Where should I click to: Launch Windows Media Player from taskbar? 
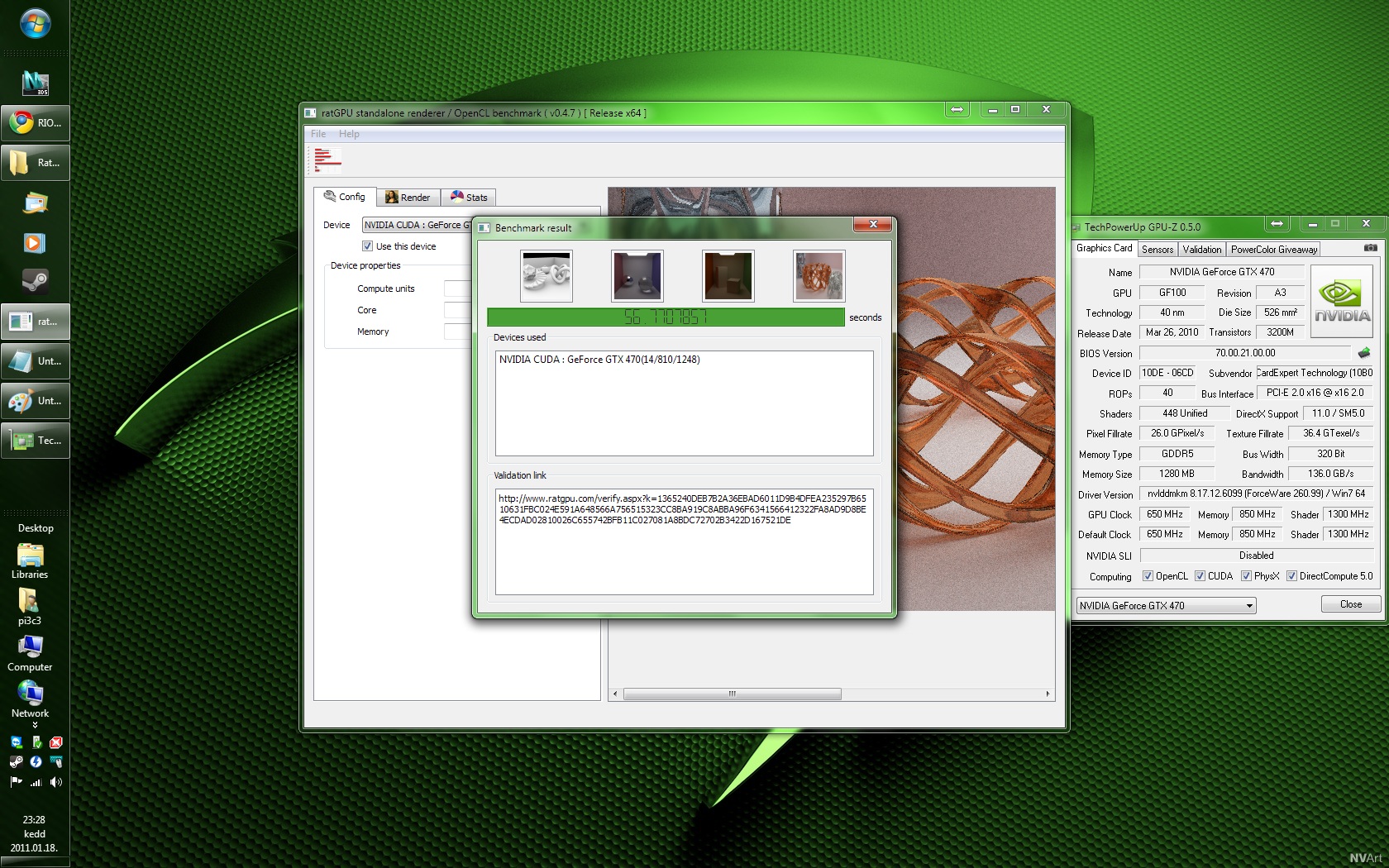pyautogui.click(x=35, y=242)
